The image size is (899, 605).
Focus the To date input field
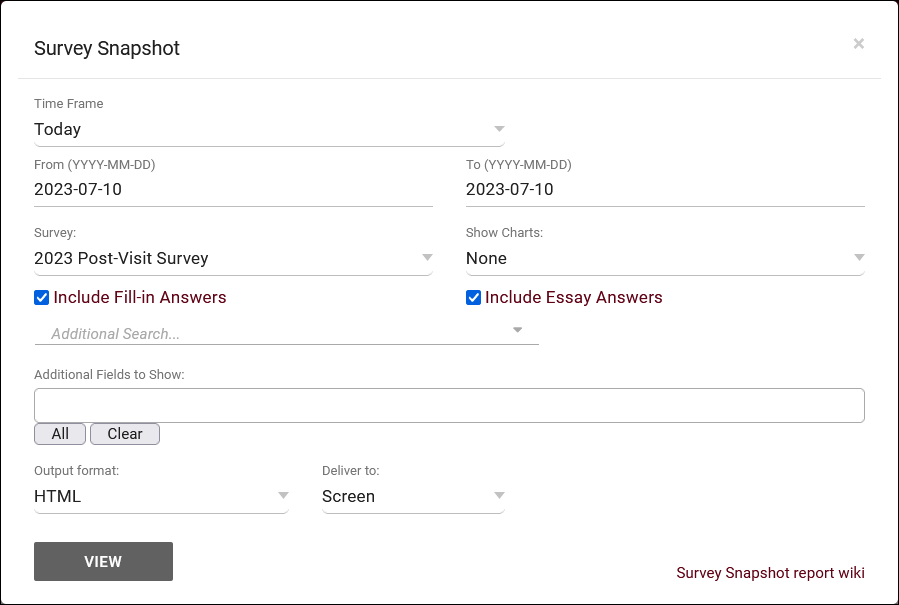[665, 190]
